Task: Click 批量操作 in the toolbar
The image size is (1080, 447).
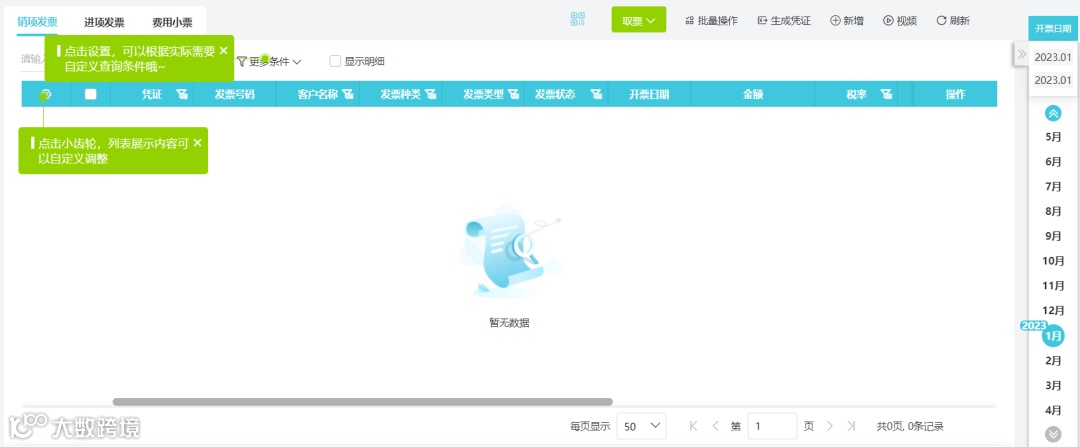Action: pos(712,21)
